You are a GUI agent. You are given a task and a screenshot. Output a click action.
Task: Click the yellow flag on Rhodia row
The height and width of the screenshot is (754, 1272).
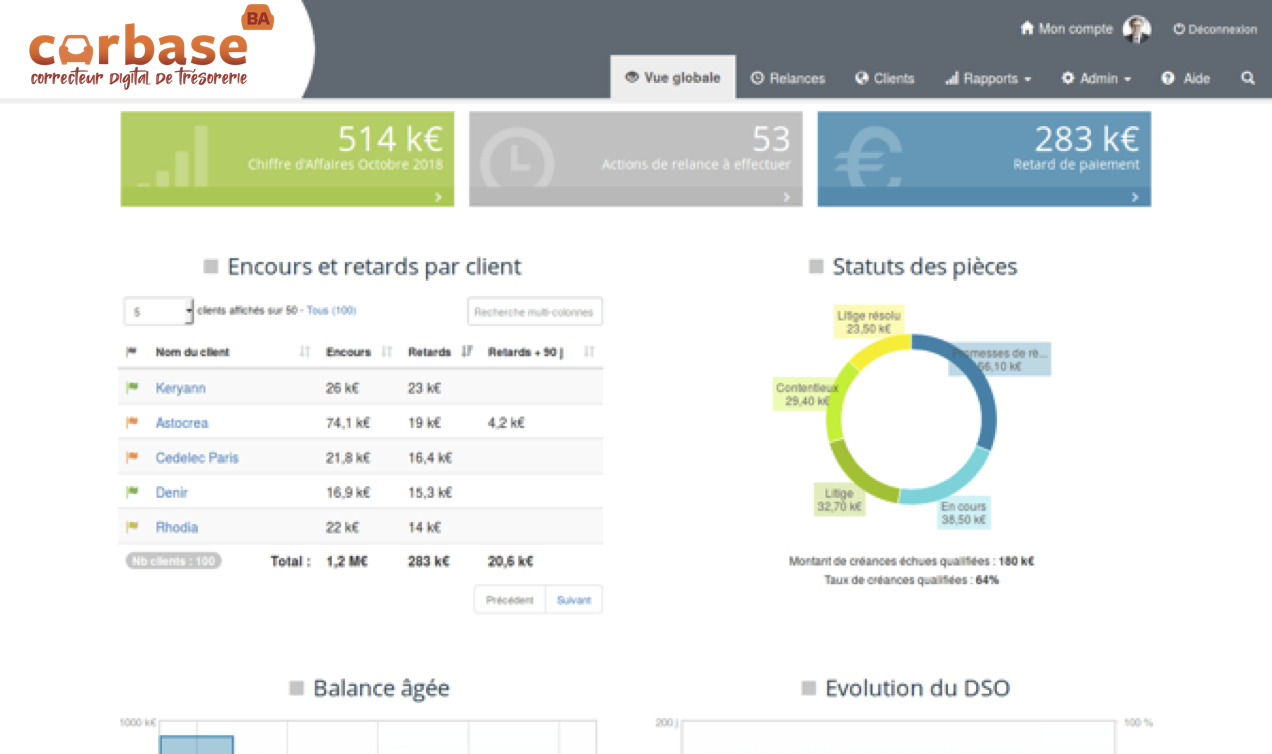coord(131,527)
